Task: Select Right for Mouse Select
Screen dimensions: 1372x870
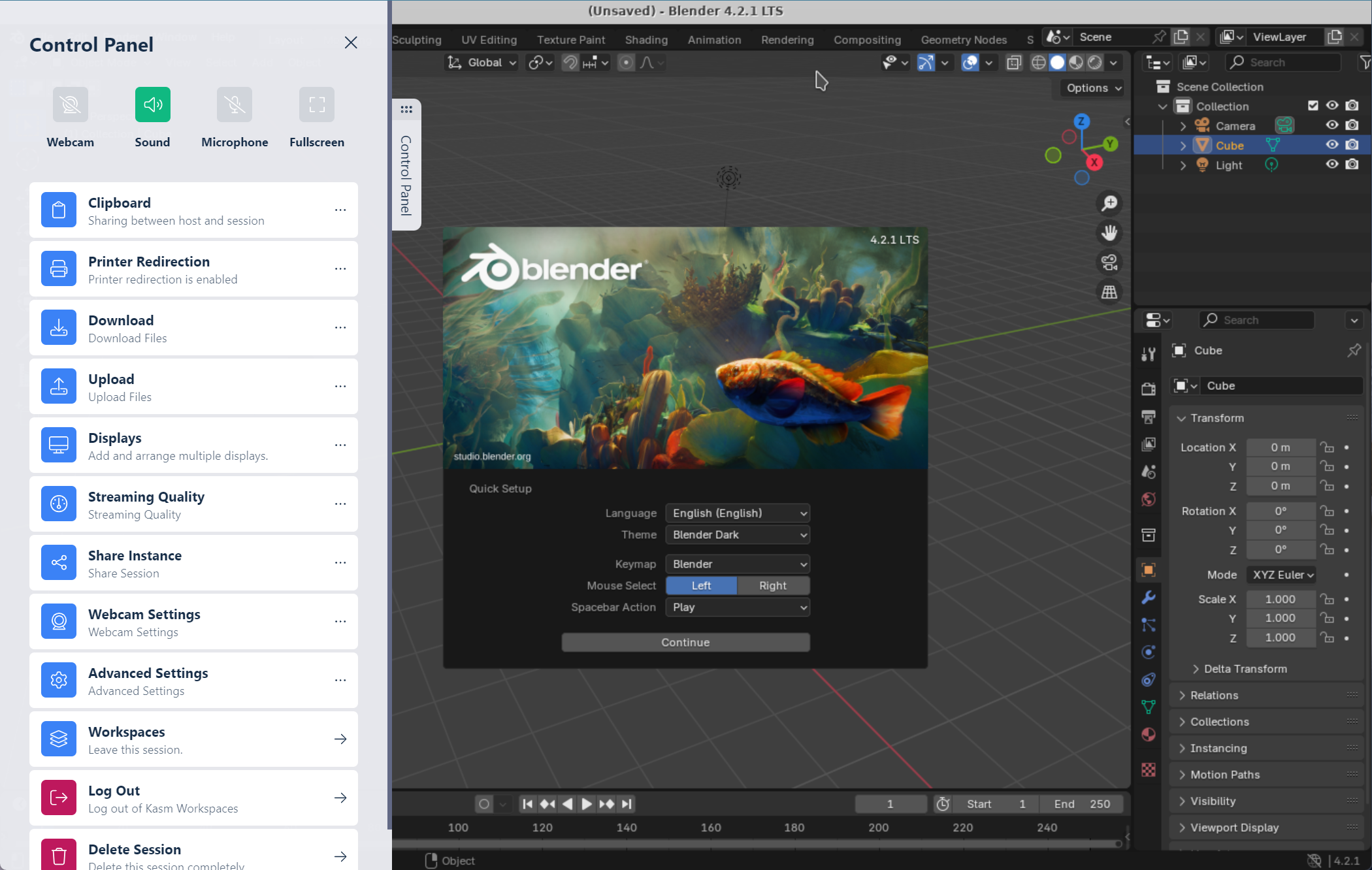Action: pyautogui.click(x=773, y=585)
